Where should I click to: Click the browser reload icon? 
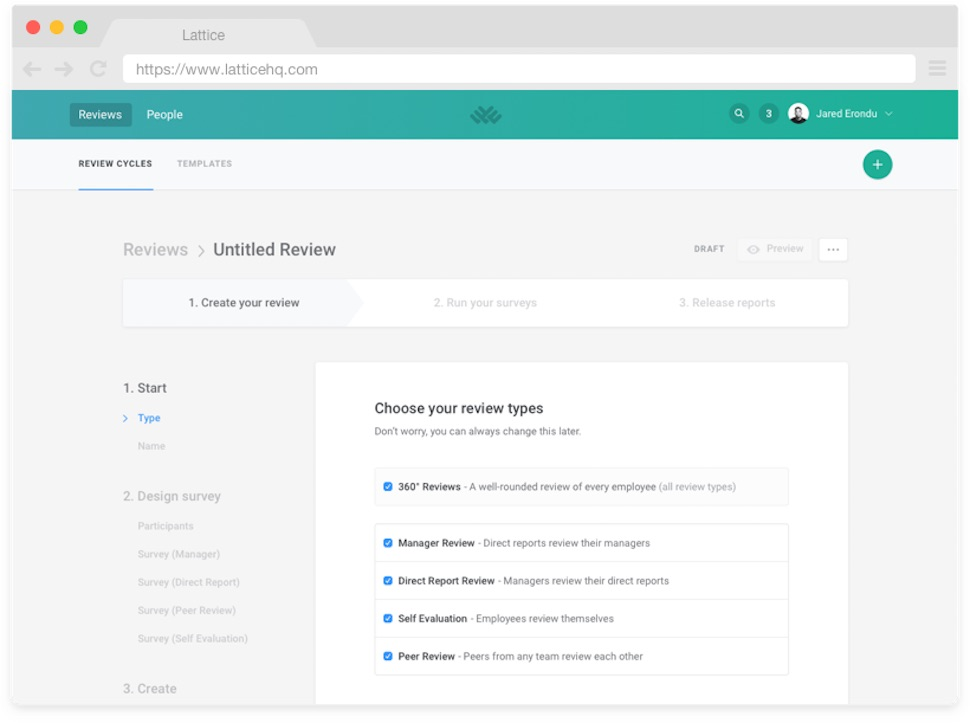[97, 68]
